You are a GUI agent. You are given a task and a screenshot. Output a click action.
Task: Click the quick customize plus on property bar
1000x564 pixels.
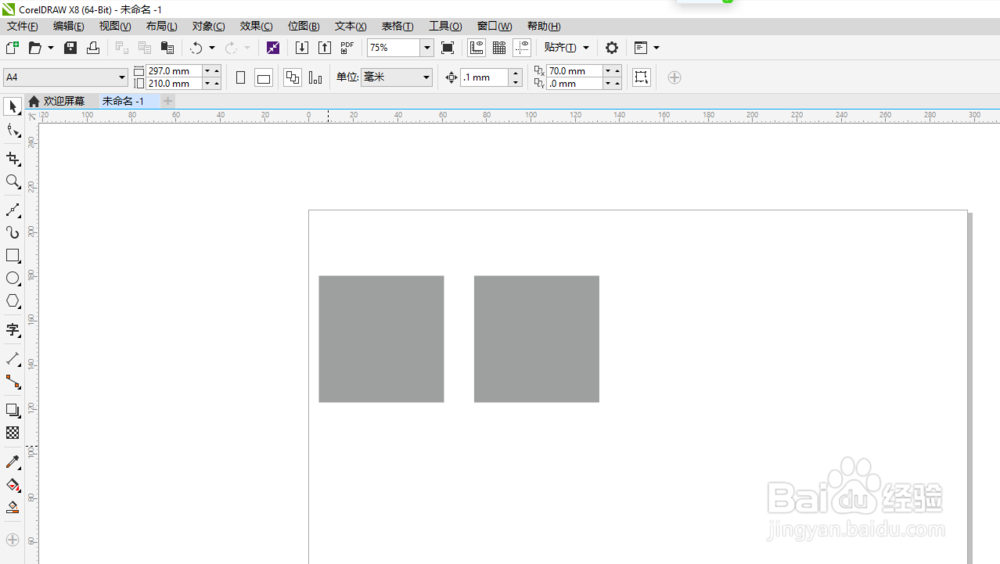(674, 77)
